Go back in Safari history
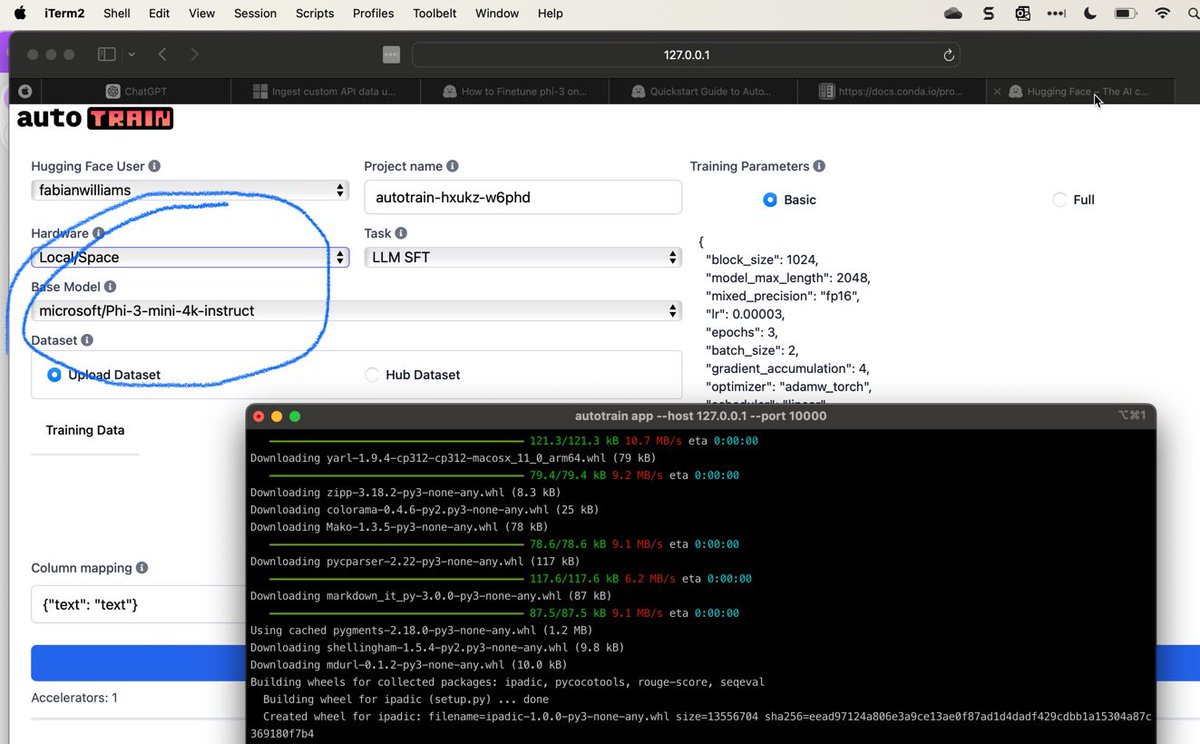The image size is (1200, 744). click(162, 54)
